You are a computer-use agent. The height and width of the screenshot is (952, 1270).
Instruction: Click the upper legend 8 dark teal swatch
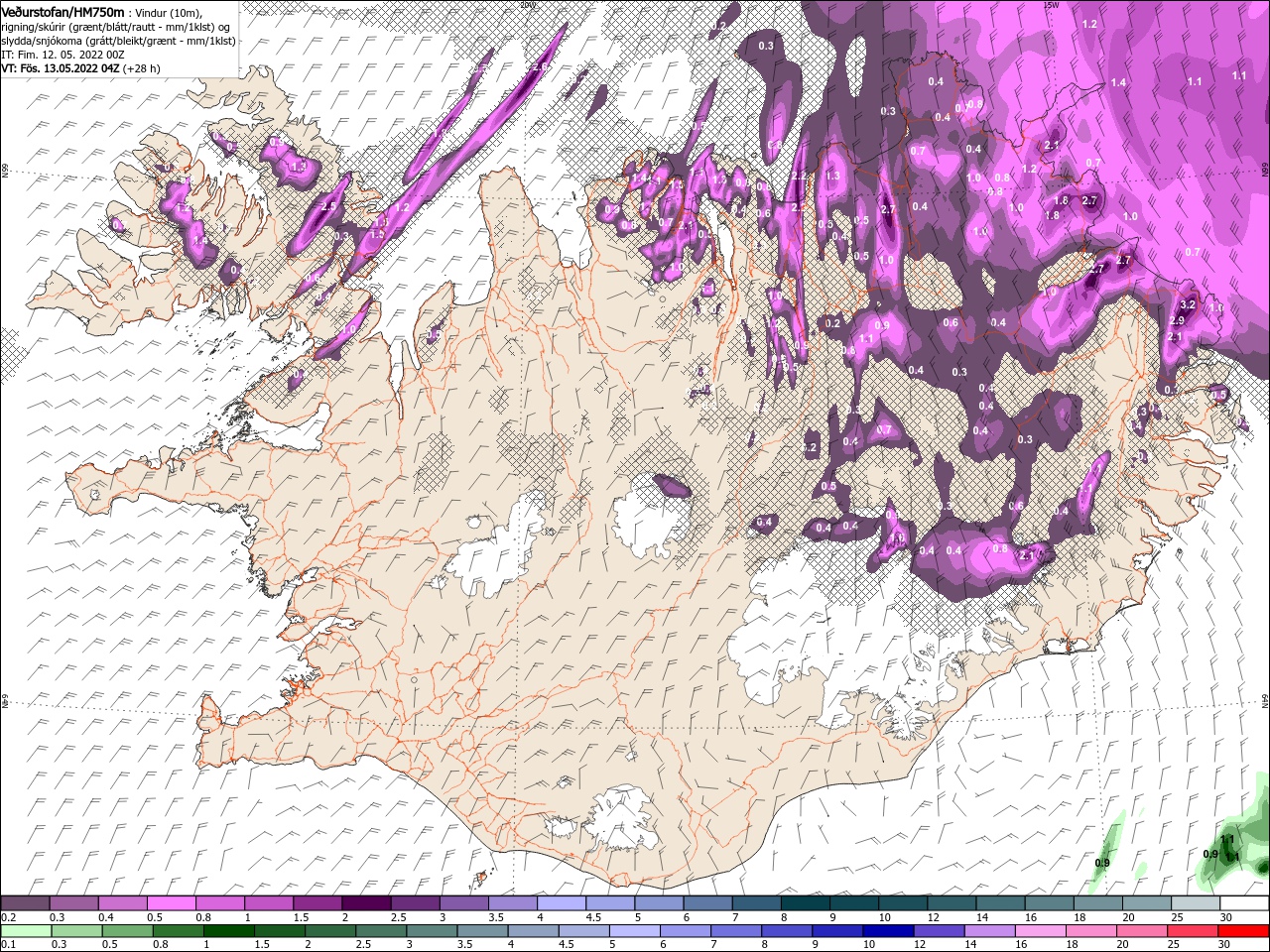805,903
